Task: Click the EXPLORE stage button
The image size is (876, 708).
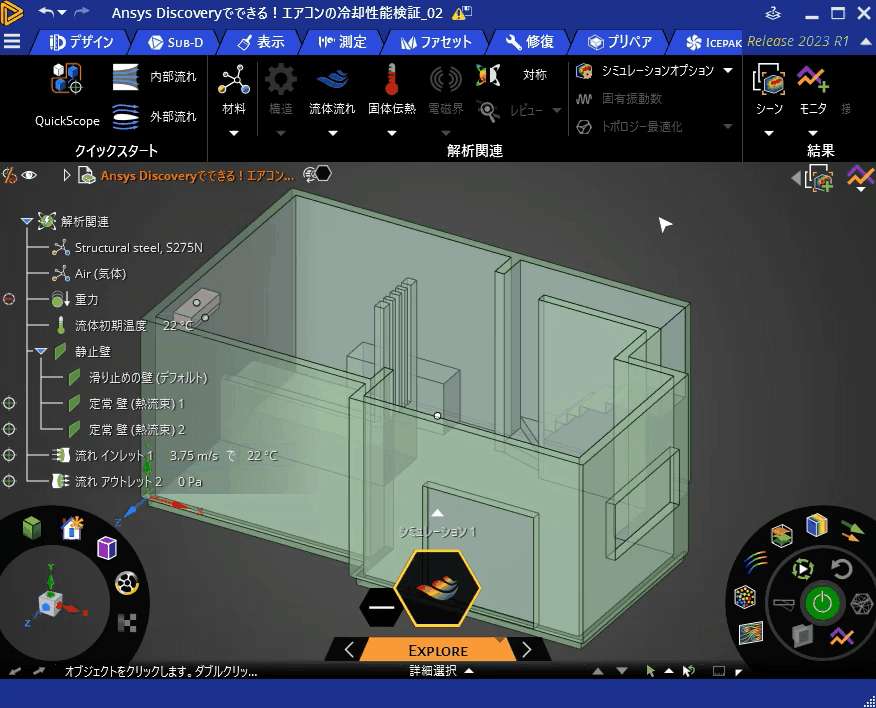Action: click(437, 650)
